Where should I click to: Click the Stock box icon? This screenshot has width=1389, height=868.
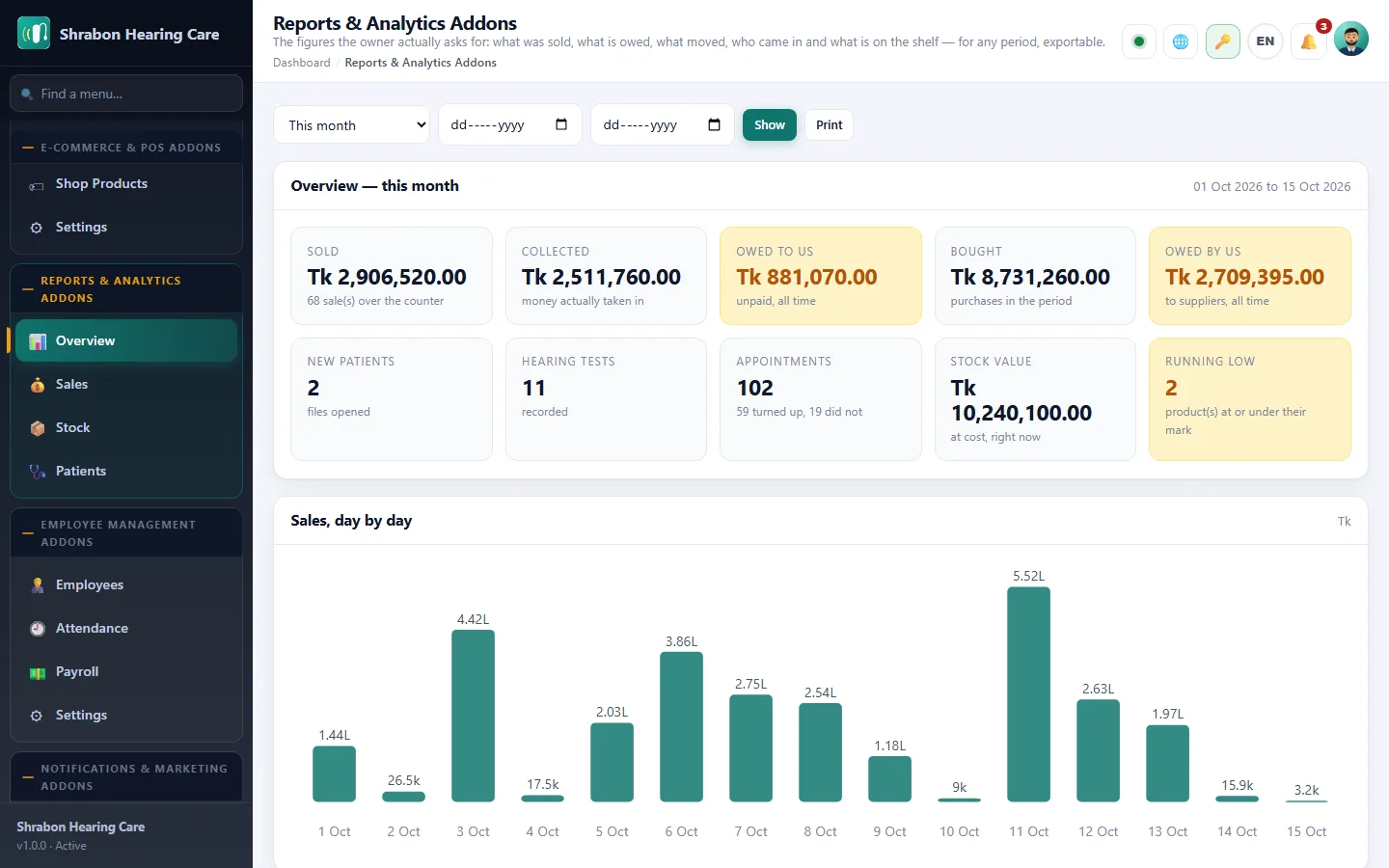[x=38, y=428]
